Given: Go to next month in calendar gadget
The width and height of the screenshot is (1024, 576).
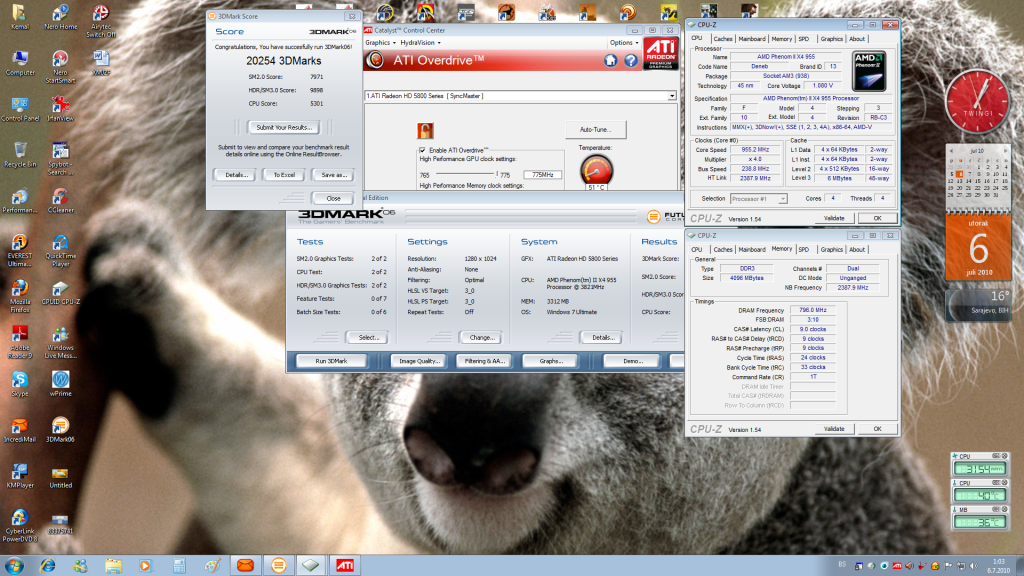Looking at the screenshot, I should click(1006, 151).
